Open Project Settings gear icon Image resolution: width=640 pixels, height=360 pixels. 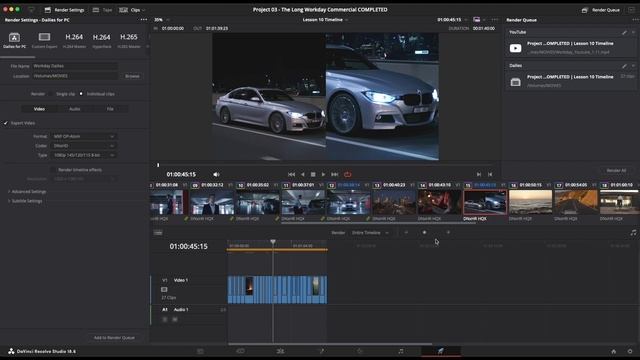tap(630, 351)
